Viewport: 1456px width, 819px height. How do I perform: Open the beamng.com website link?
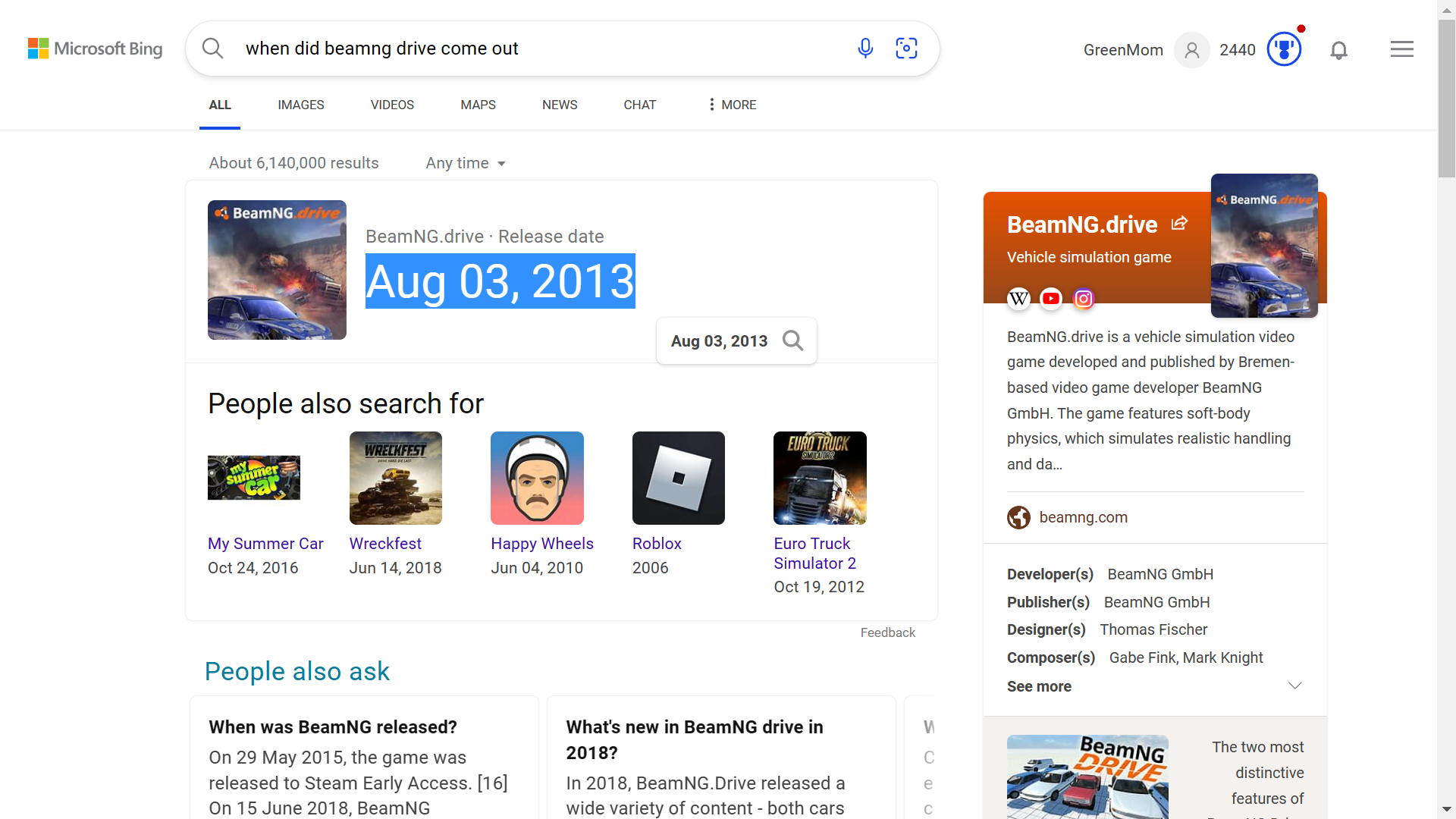(x=1083, y=517)
